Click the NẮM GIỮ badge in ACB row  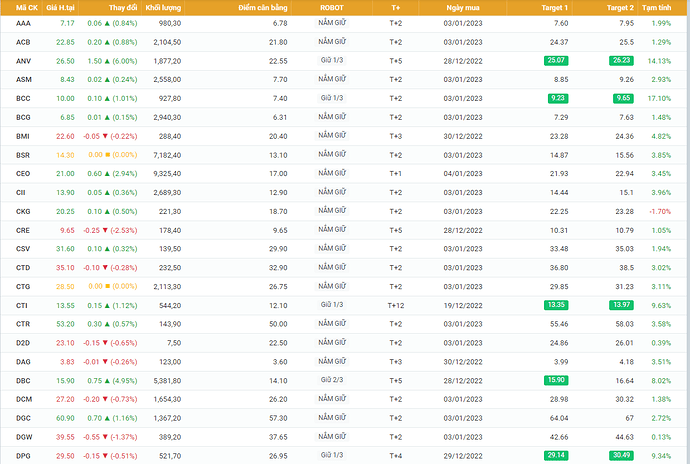tap(332, 42)
